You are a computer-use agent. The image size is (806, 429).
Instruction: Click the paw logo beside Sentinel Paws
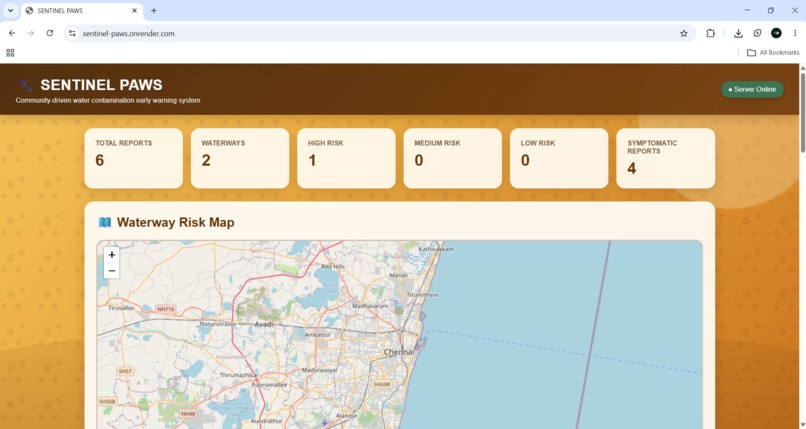pos(25,85)
